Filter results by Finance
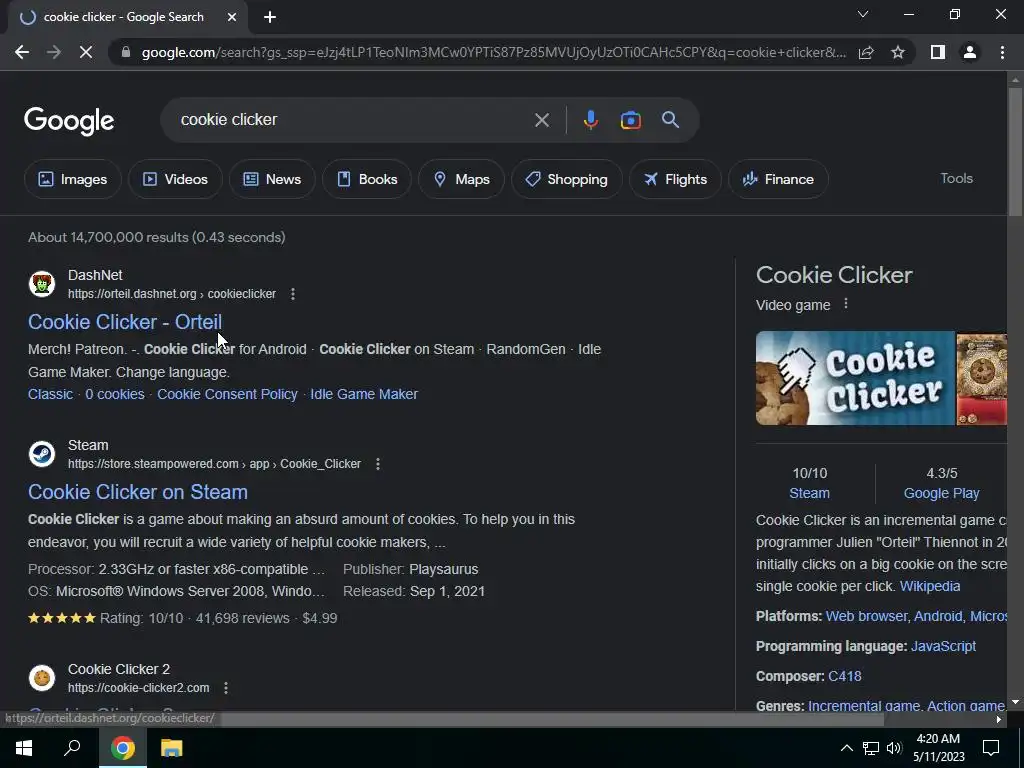This screenshot has height=768, width=1024. pyautogui.click(x=778, y=179)
